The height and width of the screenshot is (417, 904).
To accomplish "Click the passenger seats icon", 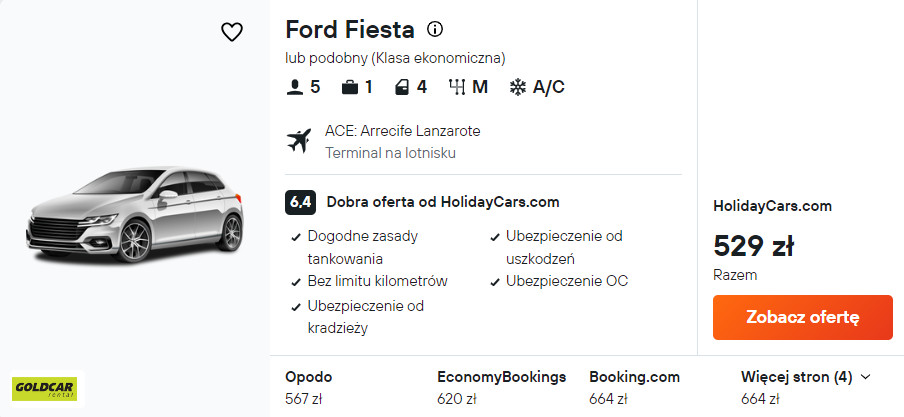I will tap(294, 87).
